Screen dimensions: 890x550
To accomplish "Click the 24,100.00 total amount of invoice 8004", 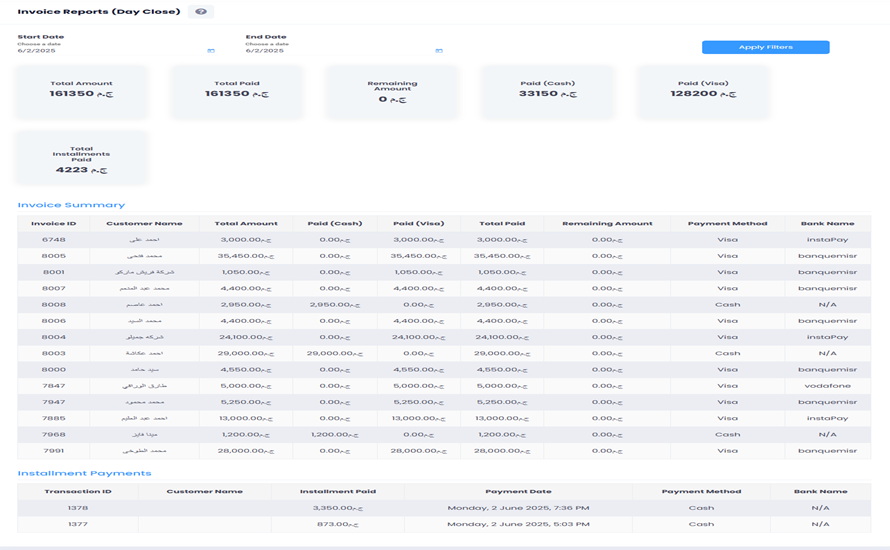I will pyautogui.click(x=246, y=337).
